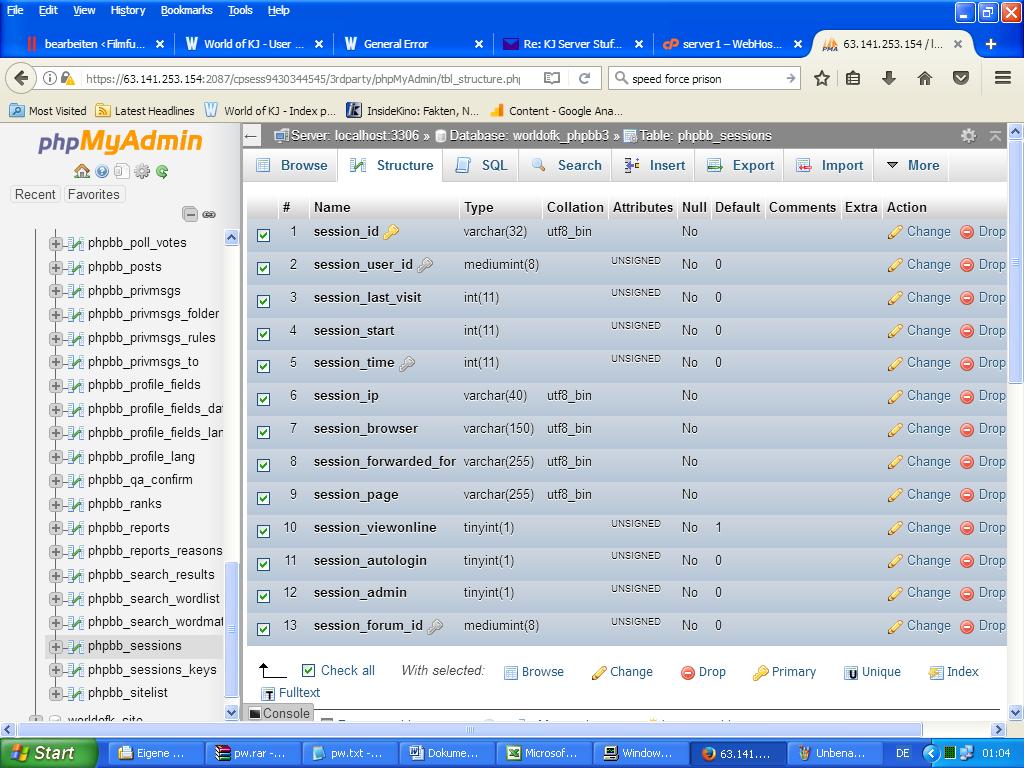Click the navigation panel settings gear

142,171
